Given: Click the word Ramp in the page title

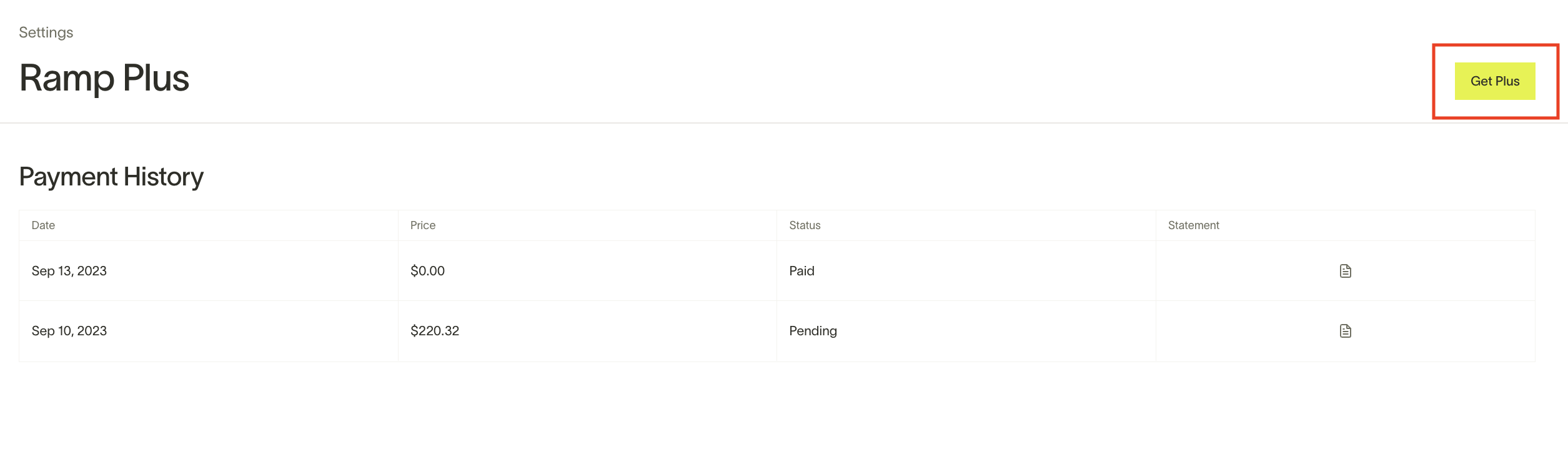Looking at the screenshot, I should pyautogui.click(x=67, y=79).
